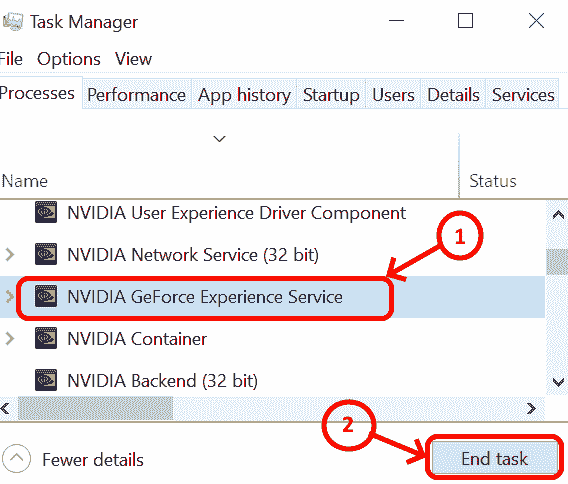Select NVIDIA User Experience Driver Component row text
The width and height of the screenshot is (568, 484).
pyautogui.click(x=237, y=213)
